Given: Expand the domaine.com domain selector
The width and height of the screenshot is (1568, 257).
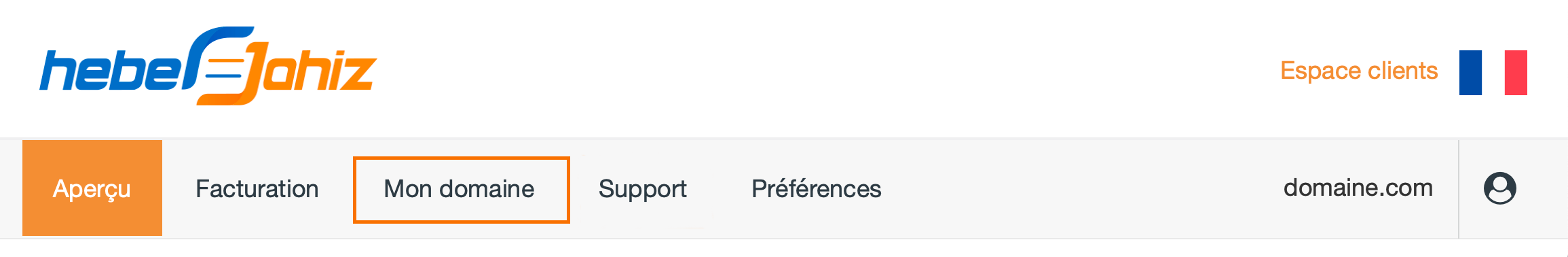Looking at the screenshot, I should [x=1358, y=188].
